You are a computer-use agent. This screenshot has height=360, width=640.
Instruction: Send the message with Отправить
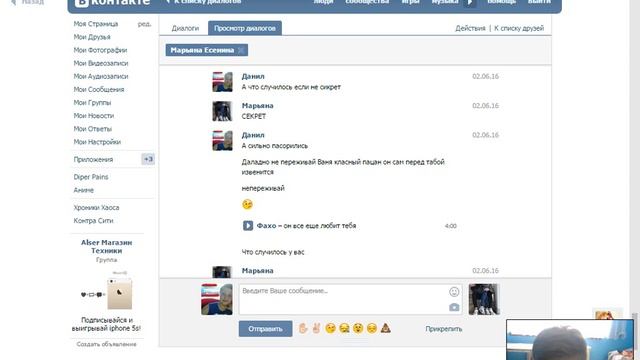coord(265,329)
